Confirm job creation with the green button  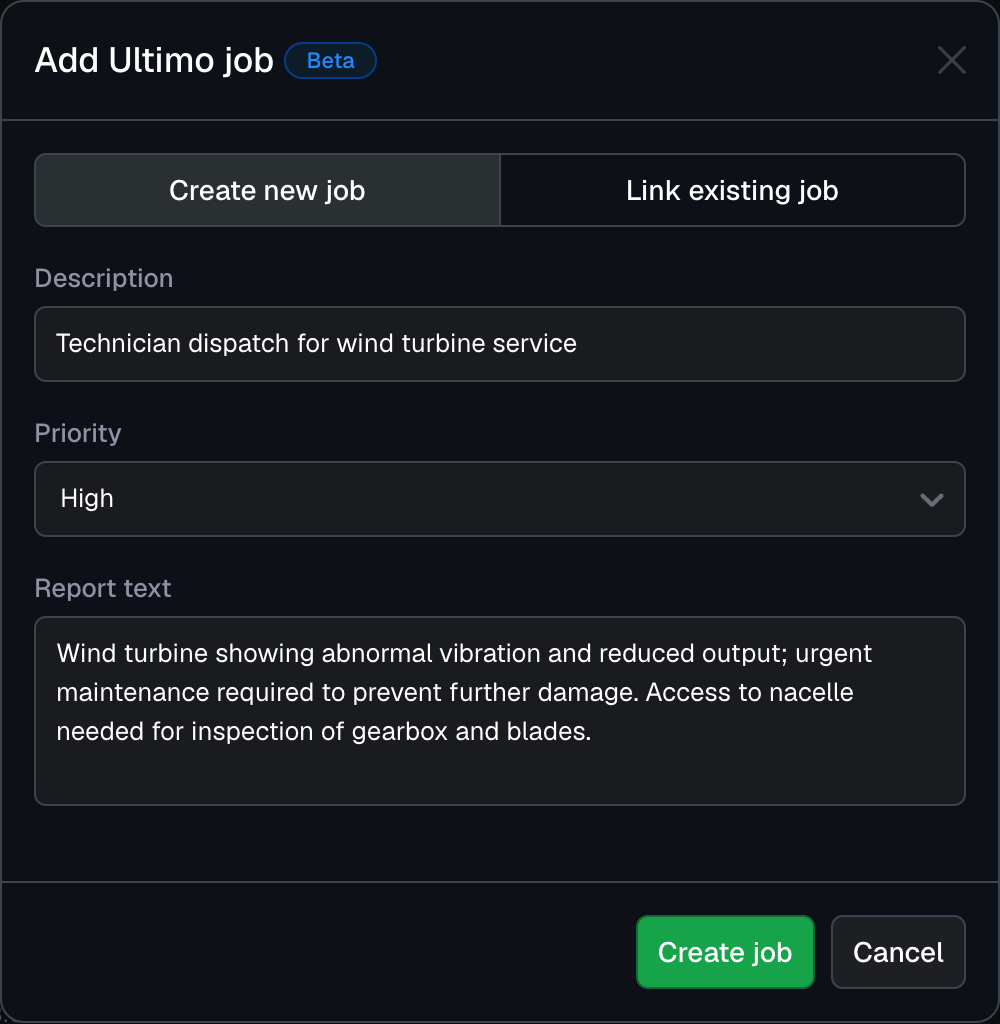coord(725,952)
